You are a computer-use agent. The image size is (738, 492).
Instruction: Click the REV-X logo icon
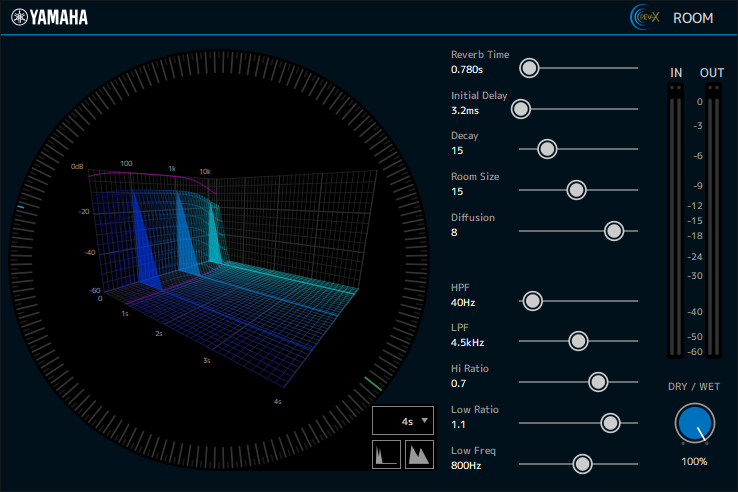click(644, 17)
